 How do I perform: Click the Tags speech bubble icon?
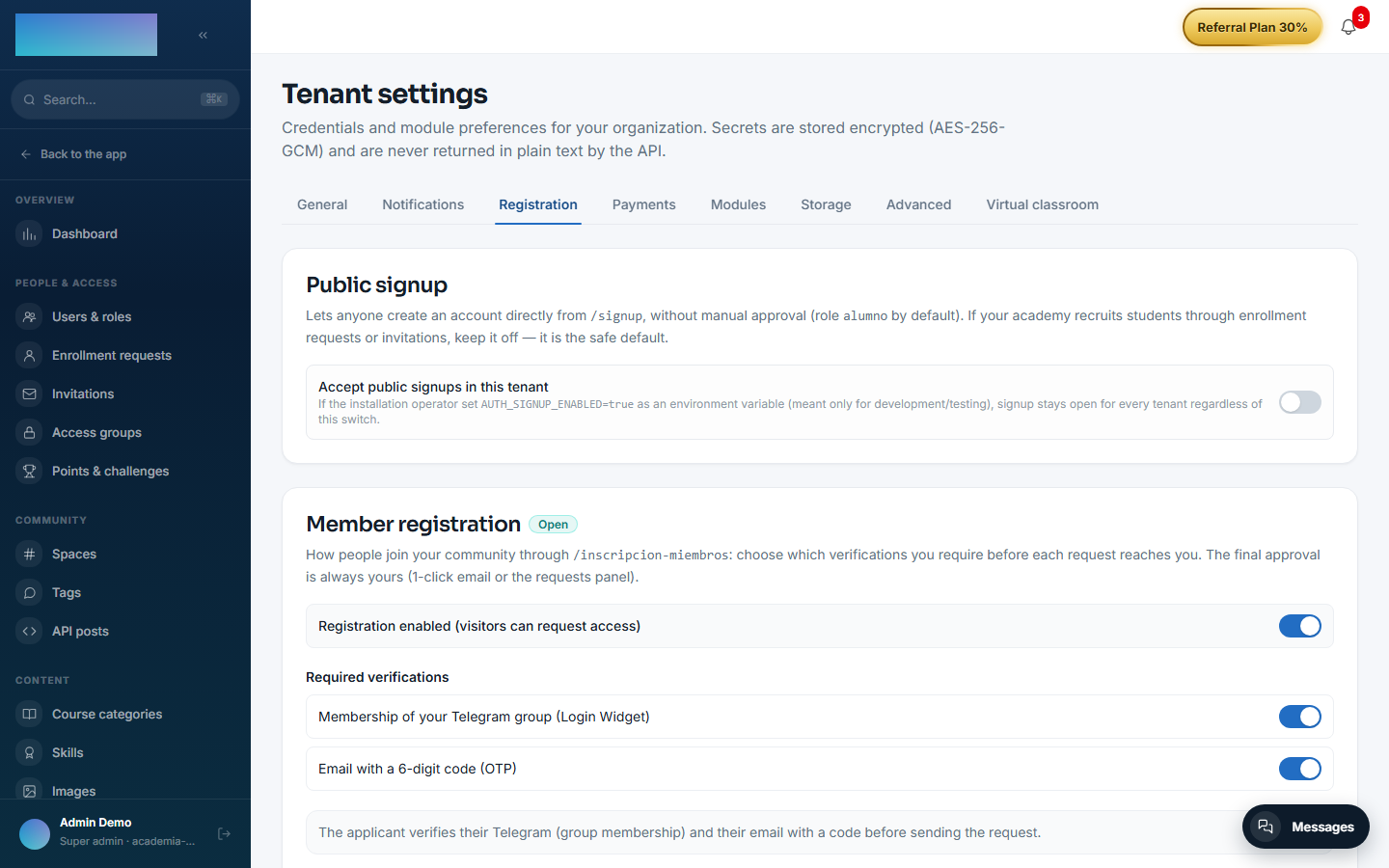pos(30,593)
